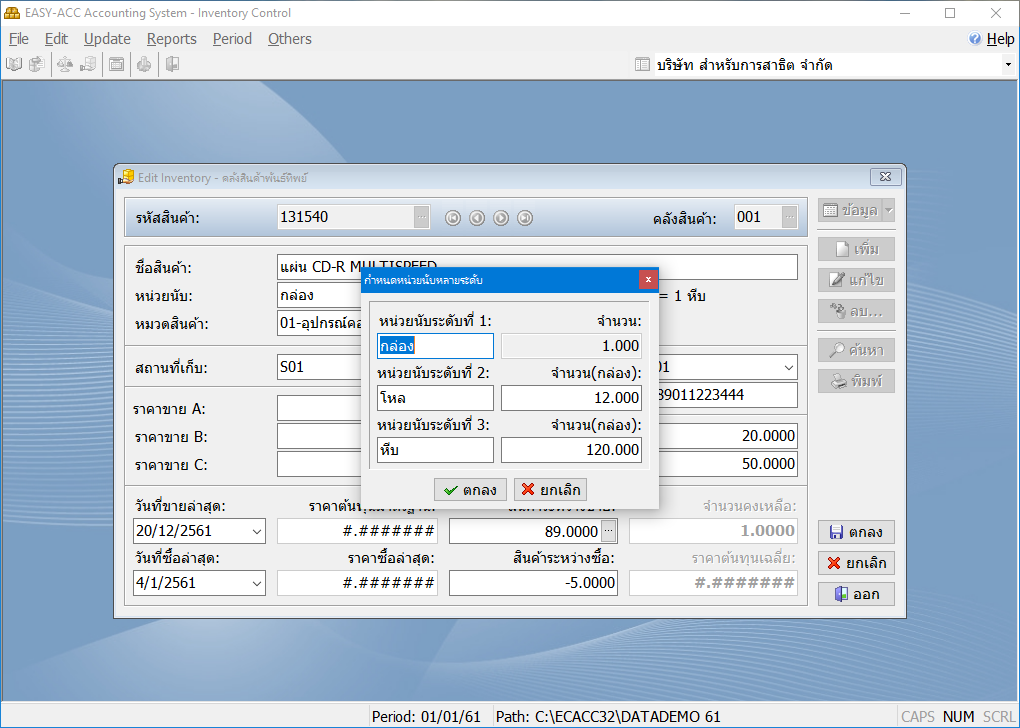
Task: Expand the last sale date dropdown 20/12/2561
Action: click(x=256, y=531)
